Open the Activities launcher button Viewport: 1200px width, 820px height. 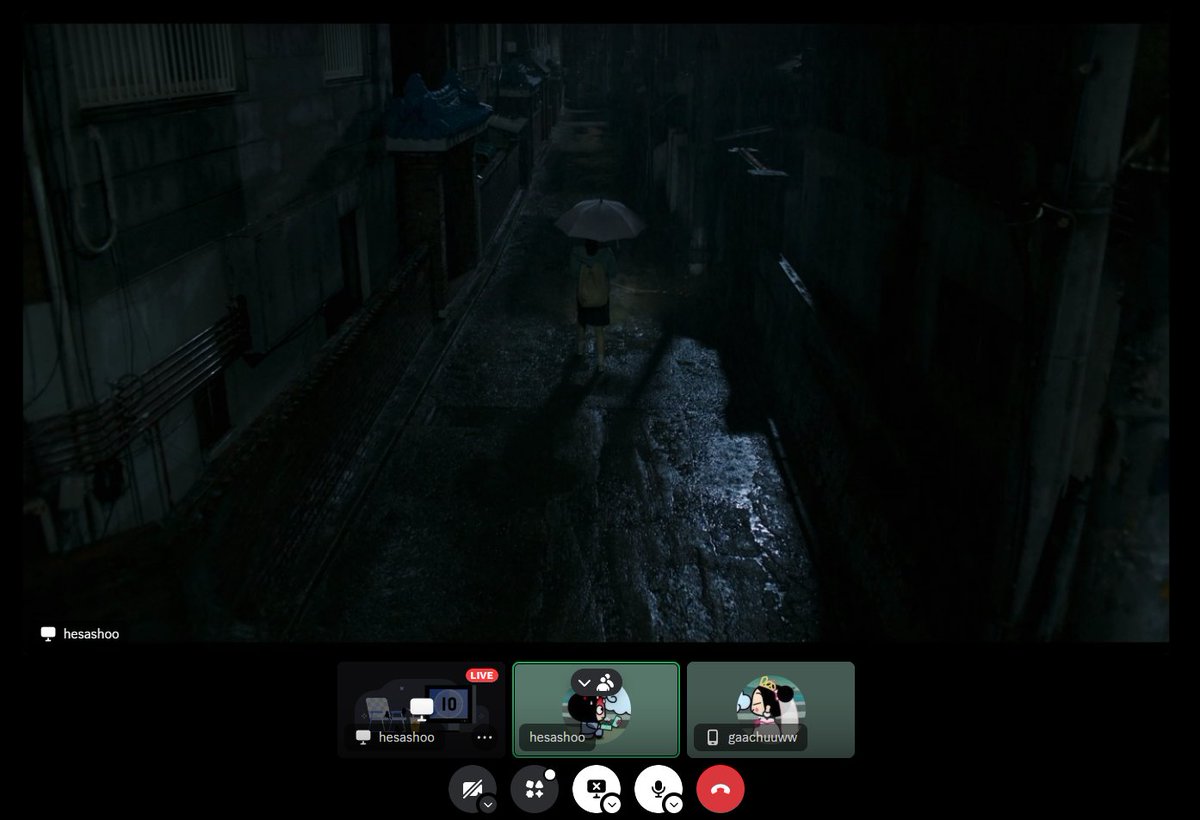[x=534, y=789]
